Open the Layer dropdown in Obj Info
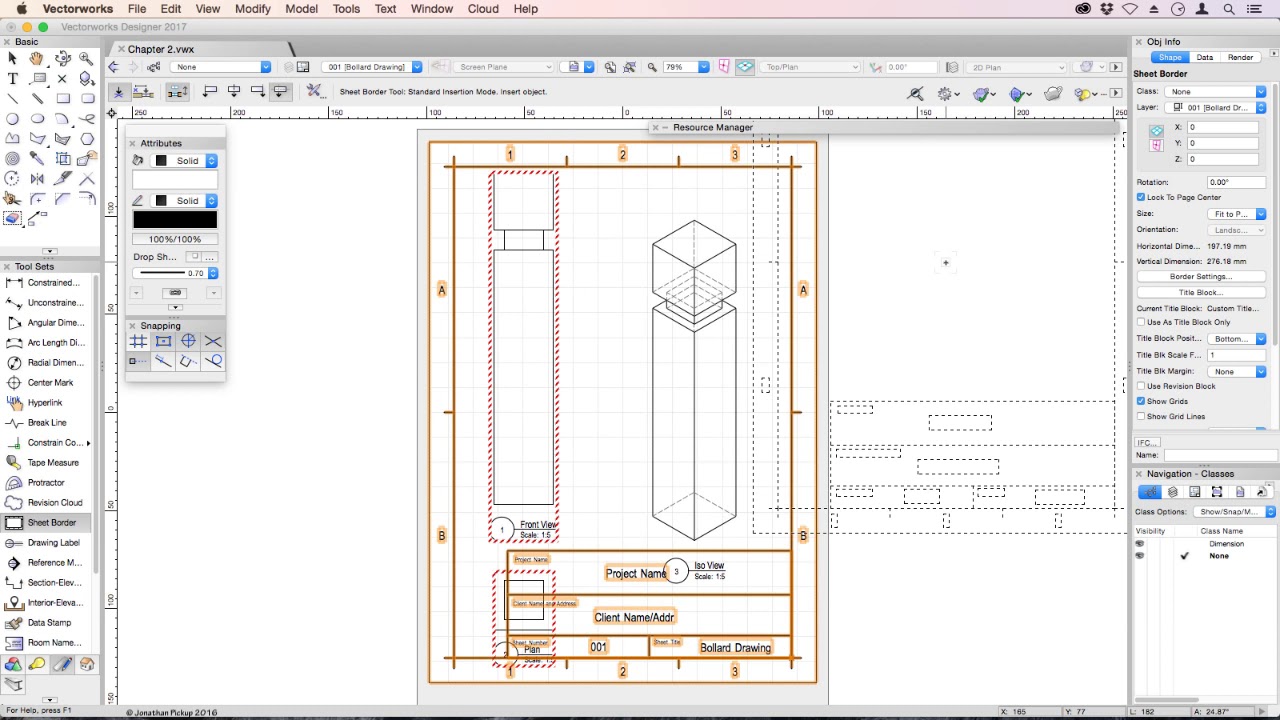This screenshot has height=720, width=1280. pos(1217,107)
